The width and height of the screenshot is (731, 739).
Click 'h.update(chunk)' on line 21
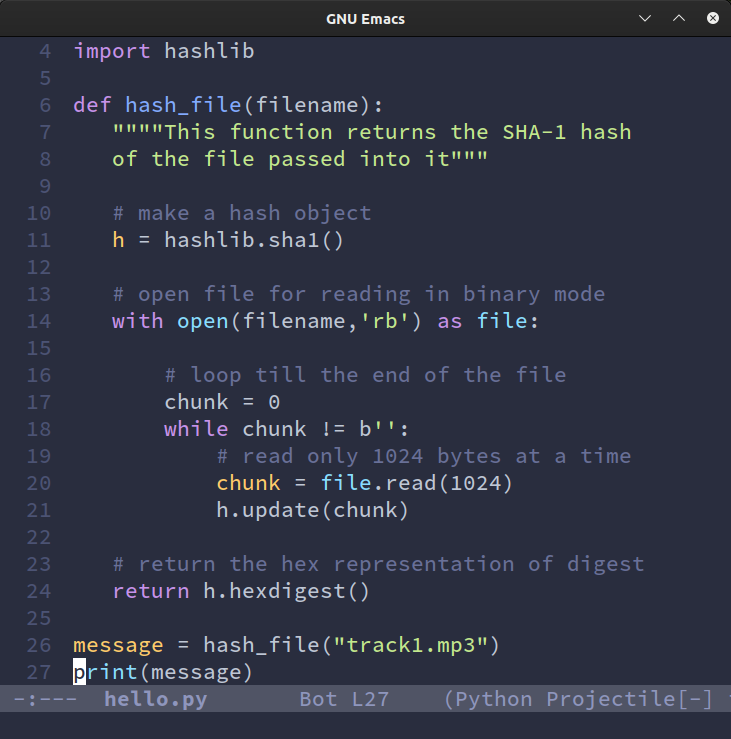point(312,510)
